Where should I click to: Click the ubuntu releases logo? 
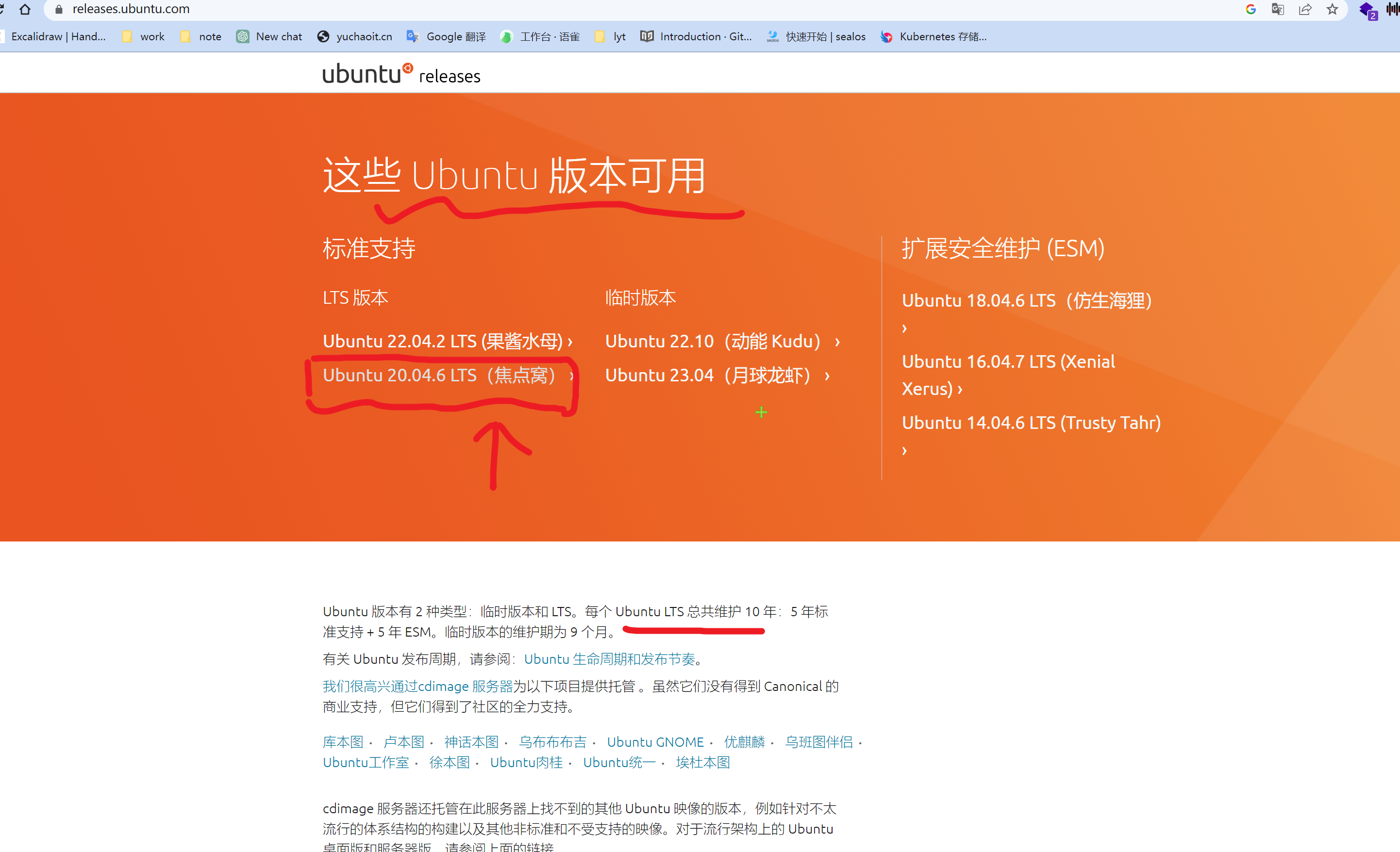(401, 74)
